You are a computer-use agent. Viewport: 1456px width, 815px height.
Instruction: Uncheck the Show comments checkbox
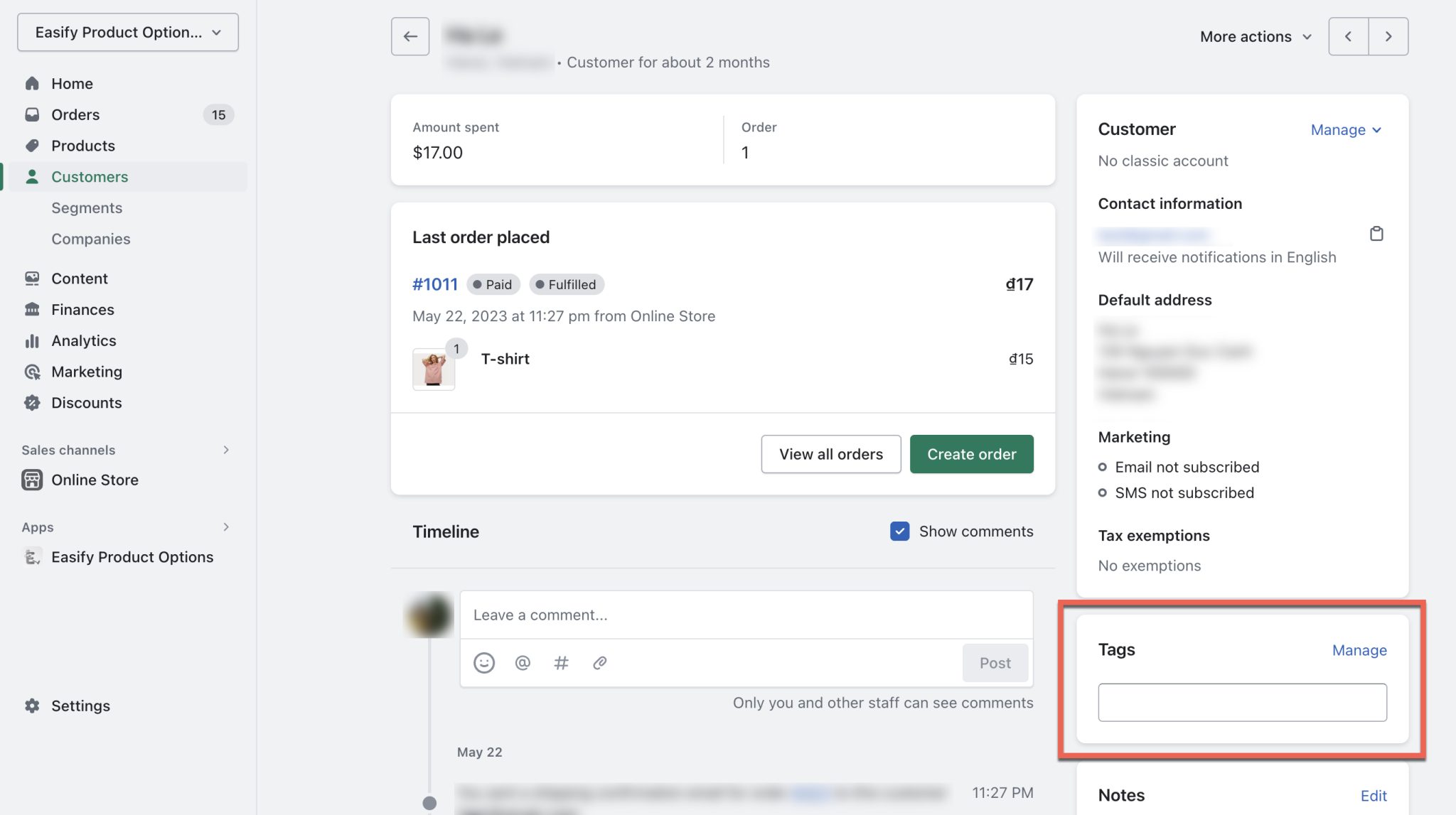(x=899, y=531)
